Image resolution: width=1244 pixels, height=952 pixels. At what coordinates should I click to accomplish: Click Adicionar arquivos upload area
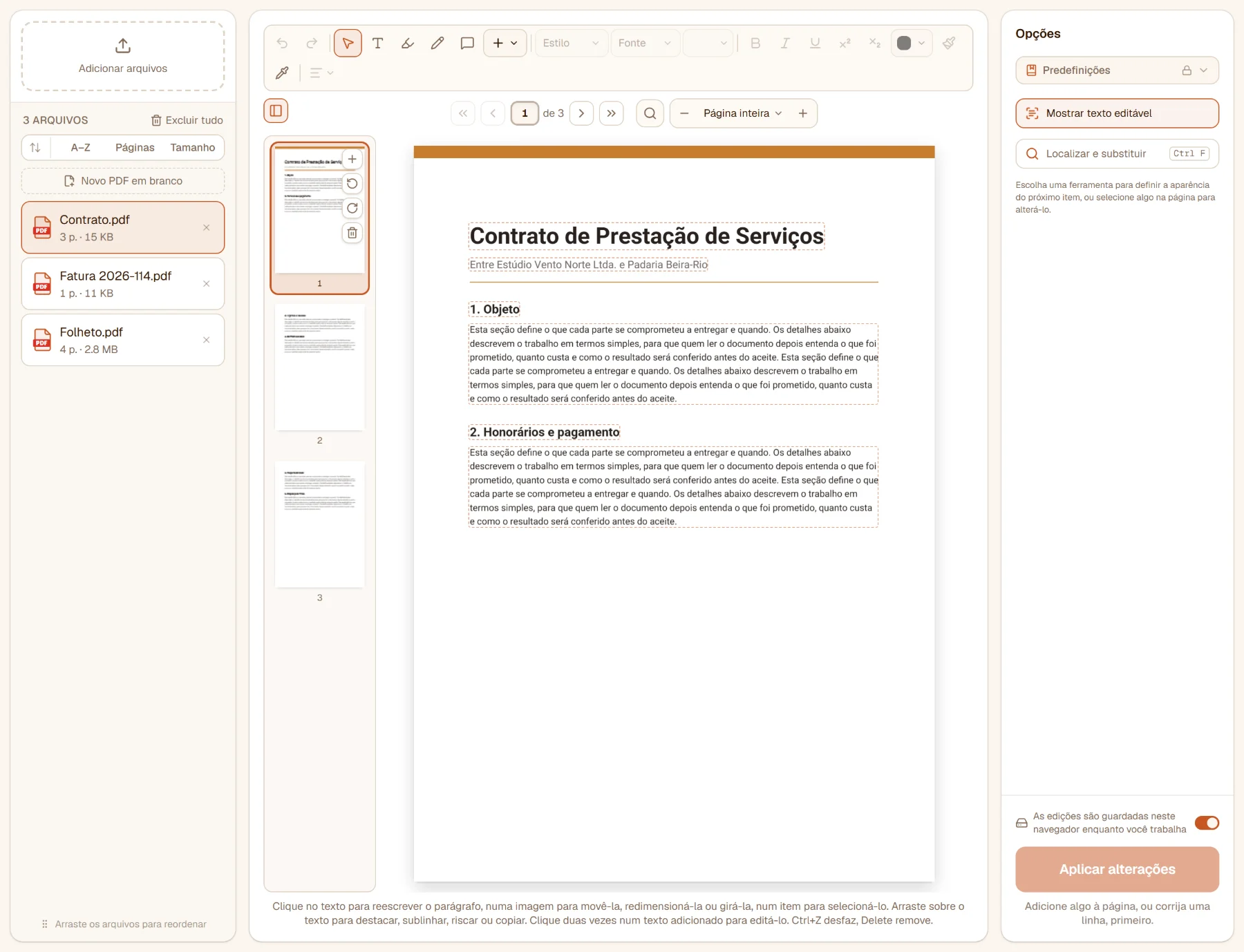(x=123, y=56)
